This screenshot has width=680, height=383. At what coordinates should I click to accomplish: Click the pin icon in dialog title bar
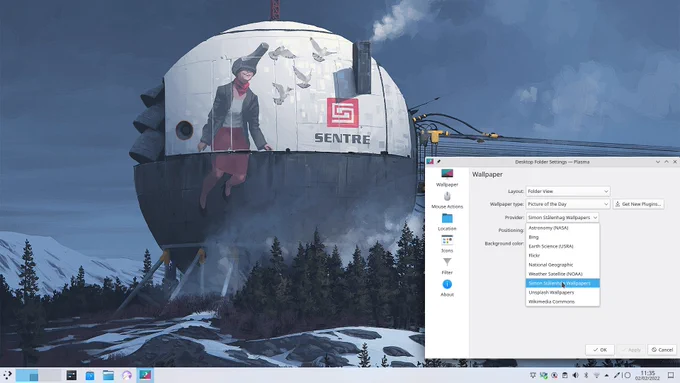(x=438, y=162)
